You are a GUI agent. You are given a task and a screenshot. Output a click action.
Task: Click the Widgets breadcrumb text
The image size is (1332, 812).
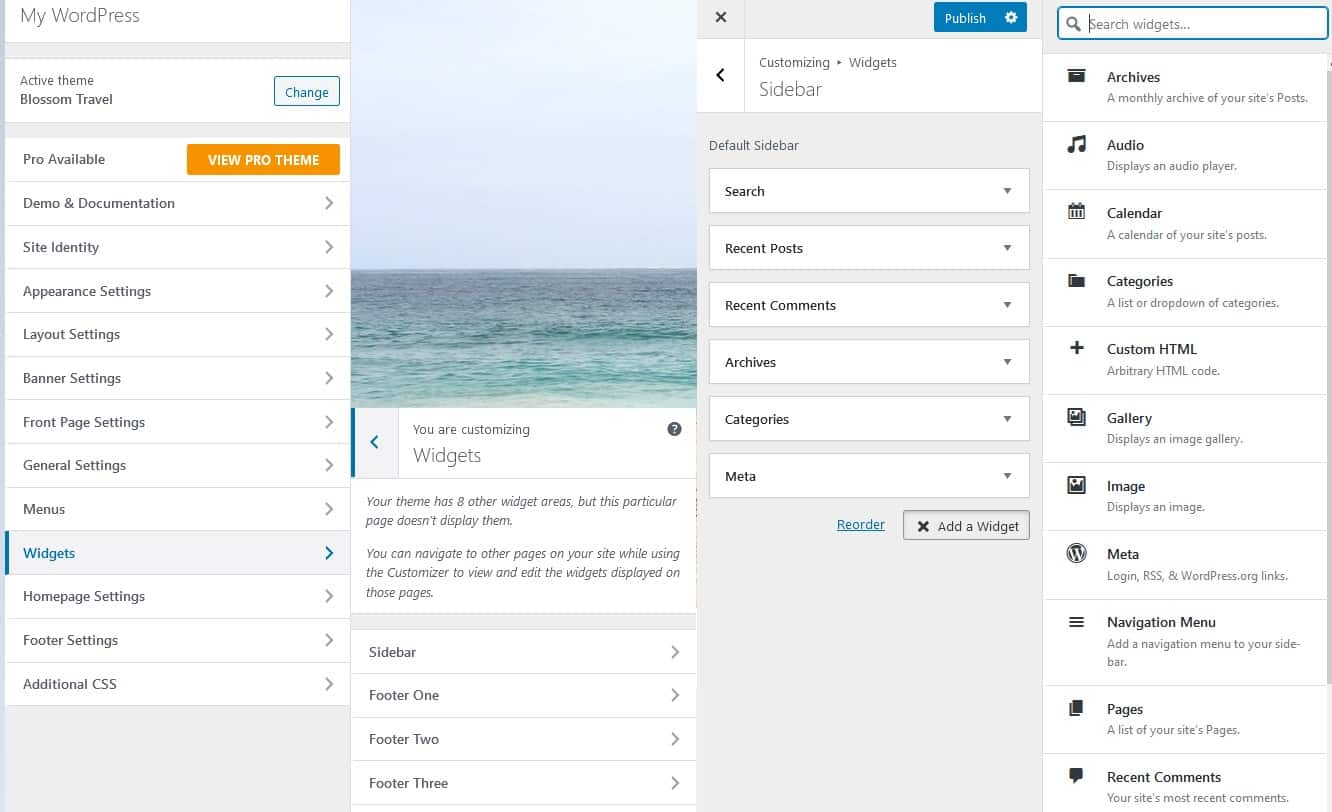click(872, 62)
